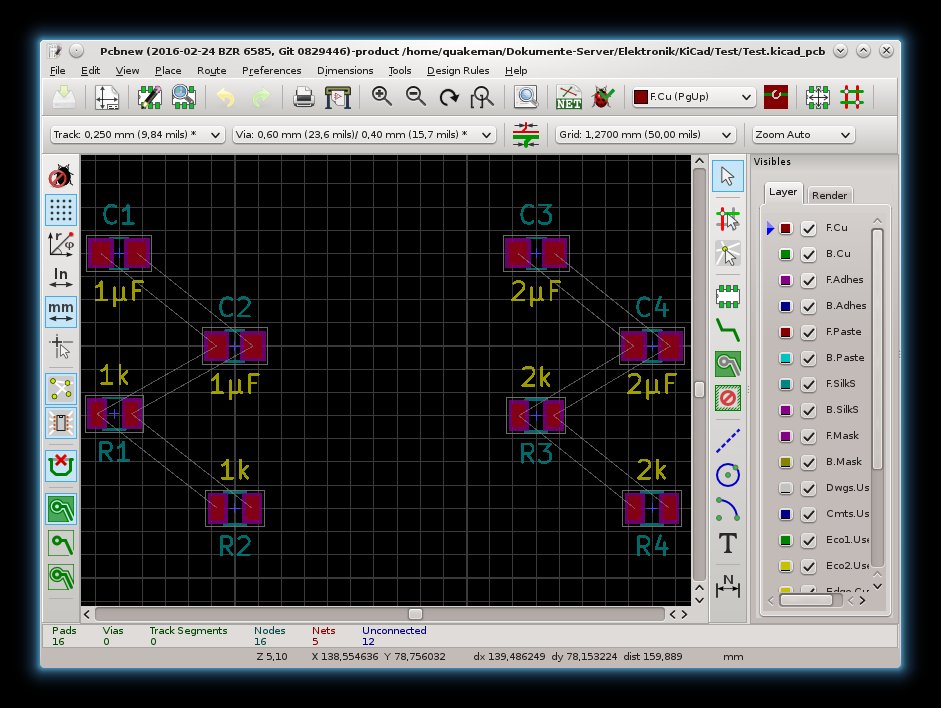Click the Zoom to fit icon
This screenshot has width=941, height=708.
(482, 97)
